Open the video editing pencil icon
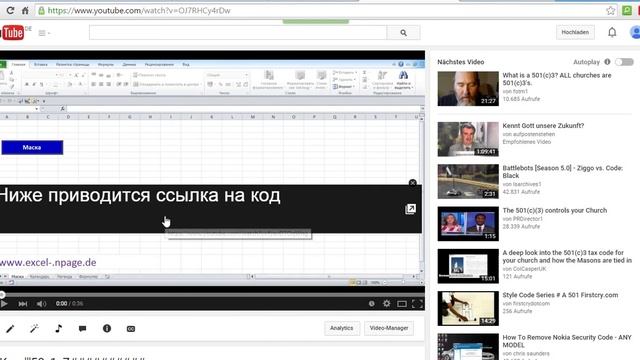 [10, 329]
